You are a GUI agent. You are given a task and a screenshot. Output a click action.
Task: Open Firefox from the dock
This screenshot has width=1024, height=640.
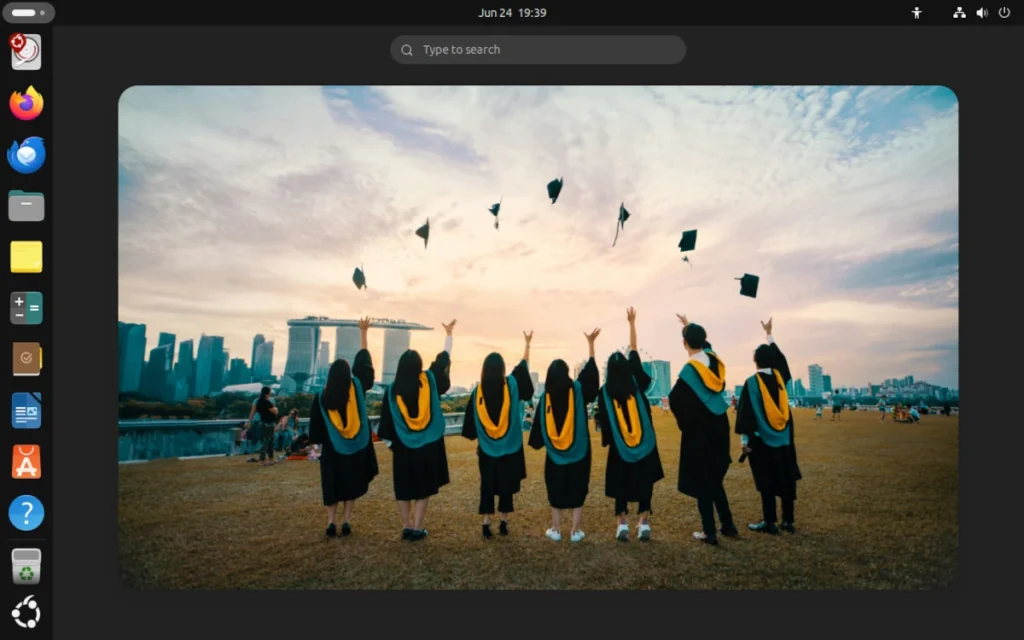pos(26,103)
